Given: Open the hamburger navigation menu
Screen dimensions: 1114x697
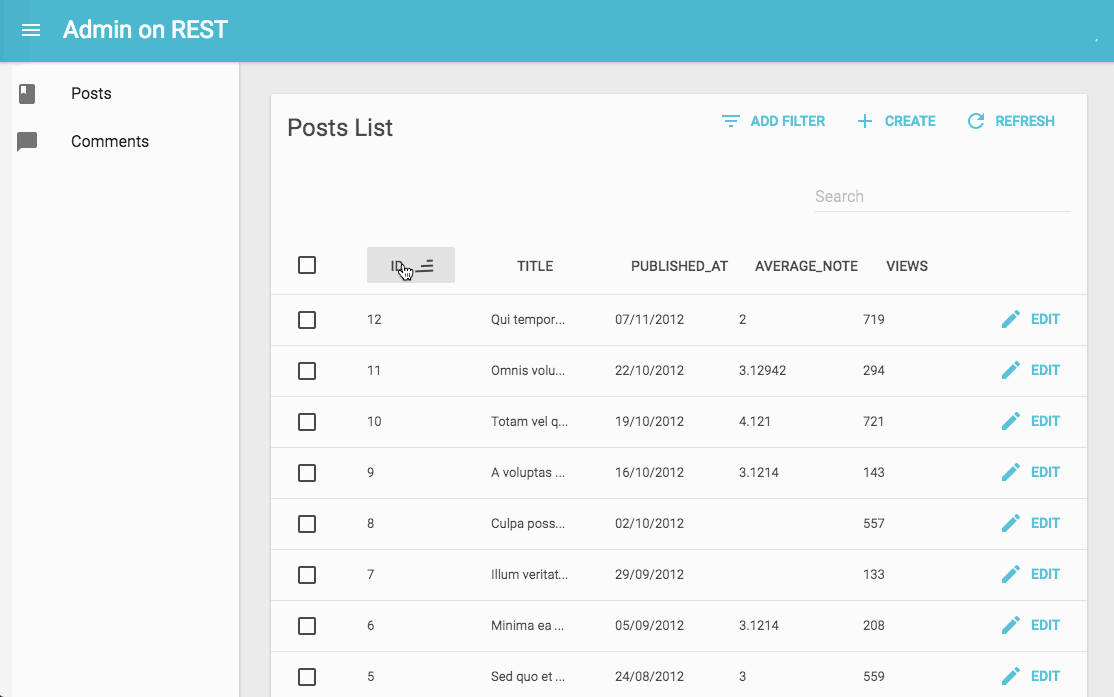Looking at the screenshot, I should 31,30.
